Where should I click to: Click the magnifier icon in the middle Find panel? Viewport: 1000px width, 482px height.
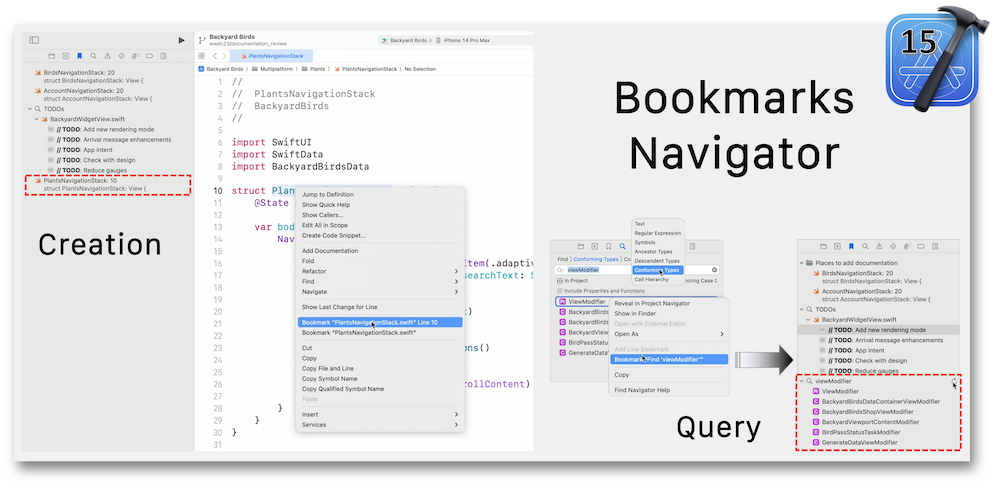tap(622, 246)
